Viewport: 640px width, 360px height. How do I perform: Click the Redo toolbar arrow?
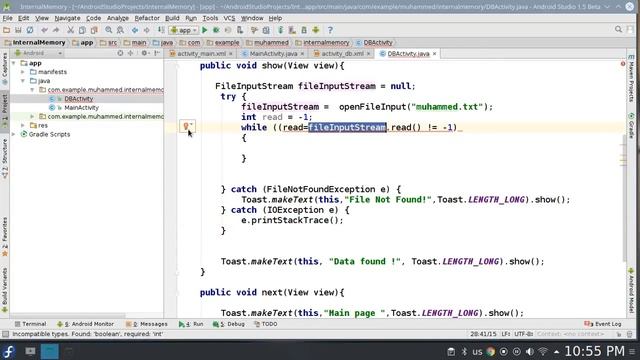click(x=56, y=30)
